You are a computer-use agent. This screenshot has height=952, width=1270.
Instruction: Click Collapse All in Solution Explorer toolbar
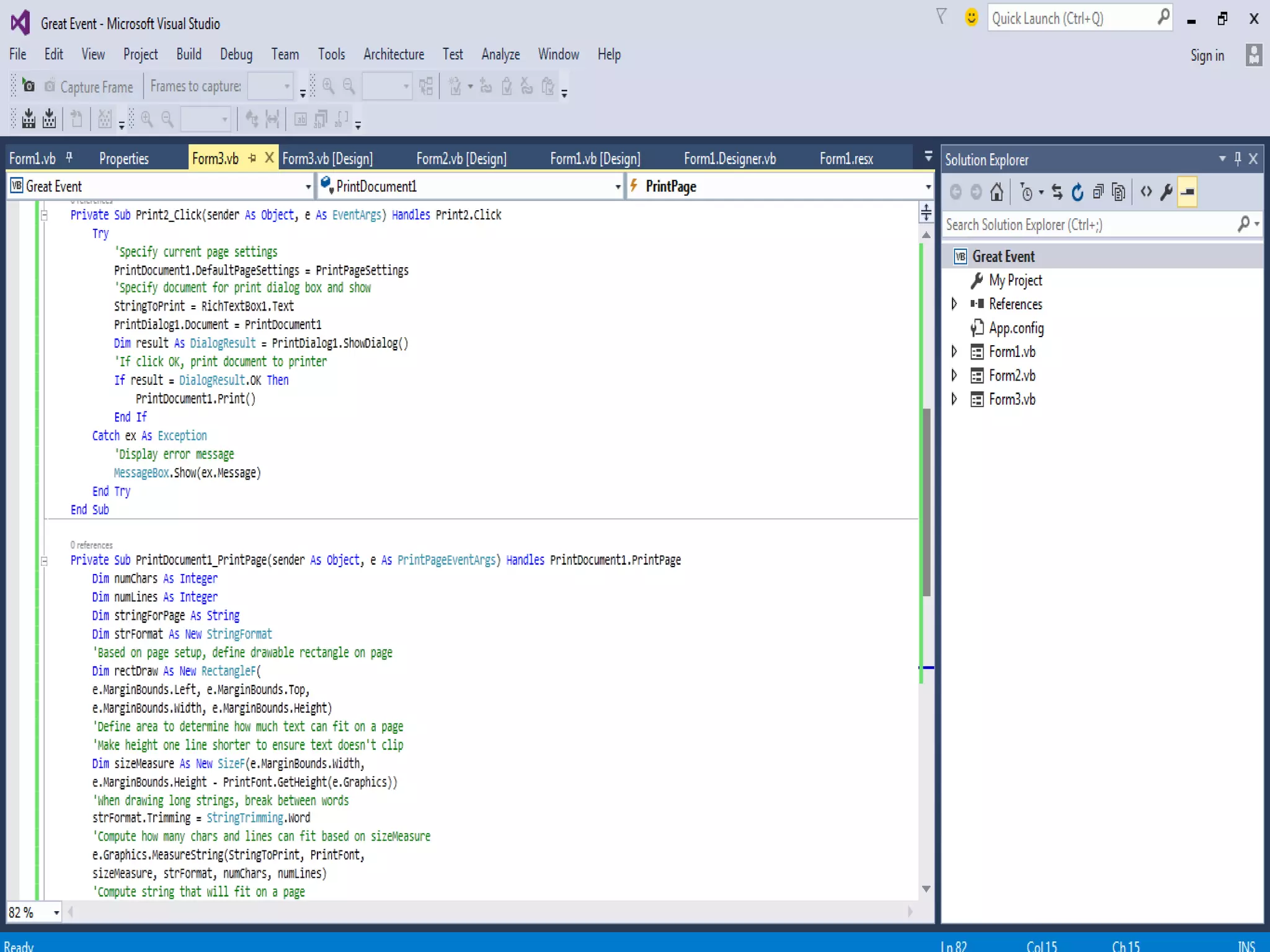1098,192
